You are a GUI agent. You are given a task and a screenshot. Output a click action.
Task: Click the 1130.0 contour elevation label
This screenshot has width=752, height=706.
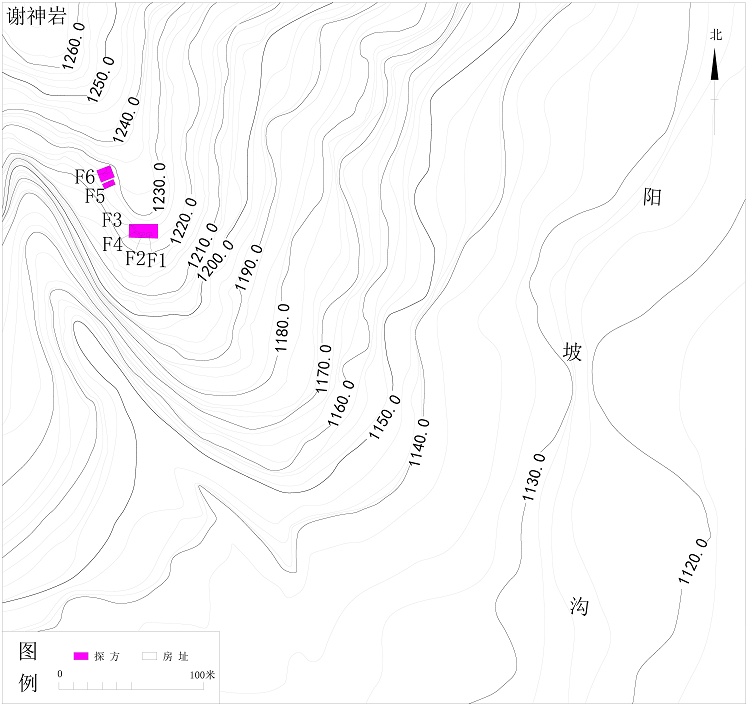[534, 477]
